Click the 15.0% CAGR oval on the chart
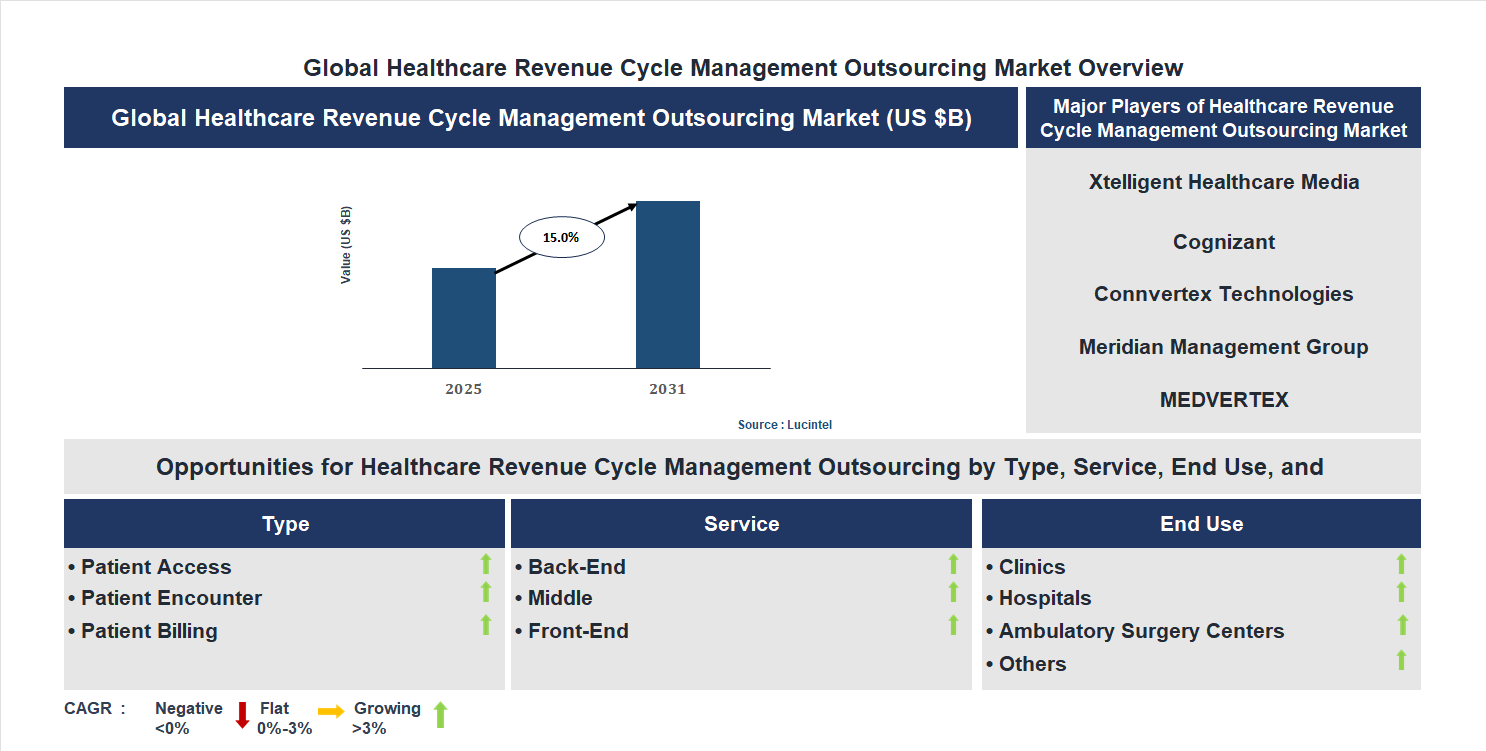This screenshot has width=1486, height=751. click(561, 236)
